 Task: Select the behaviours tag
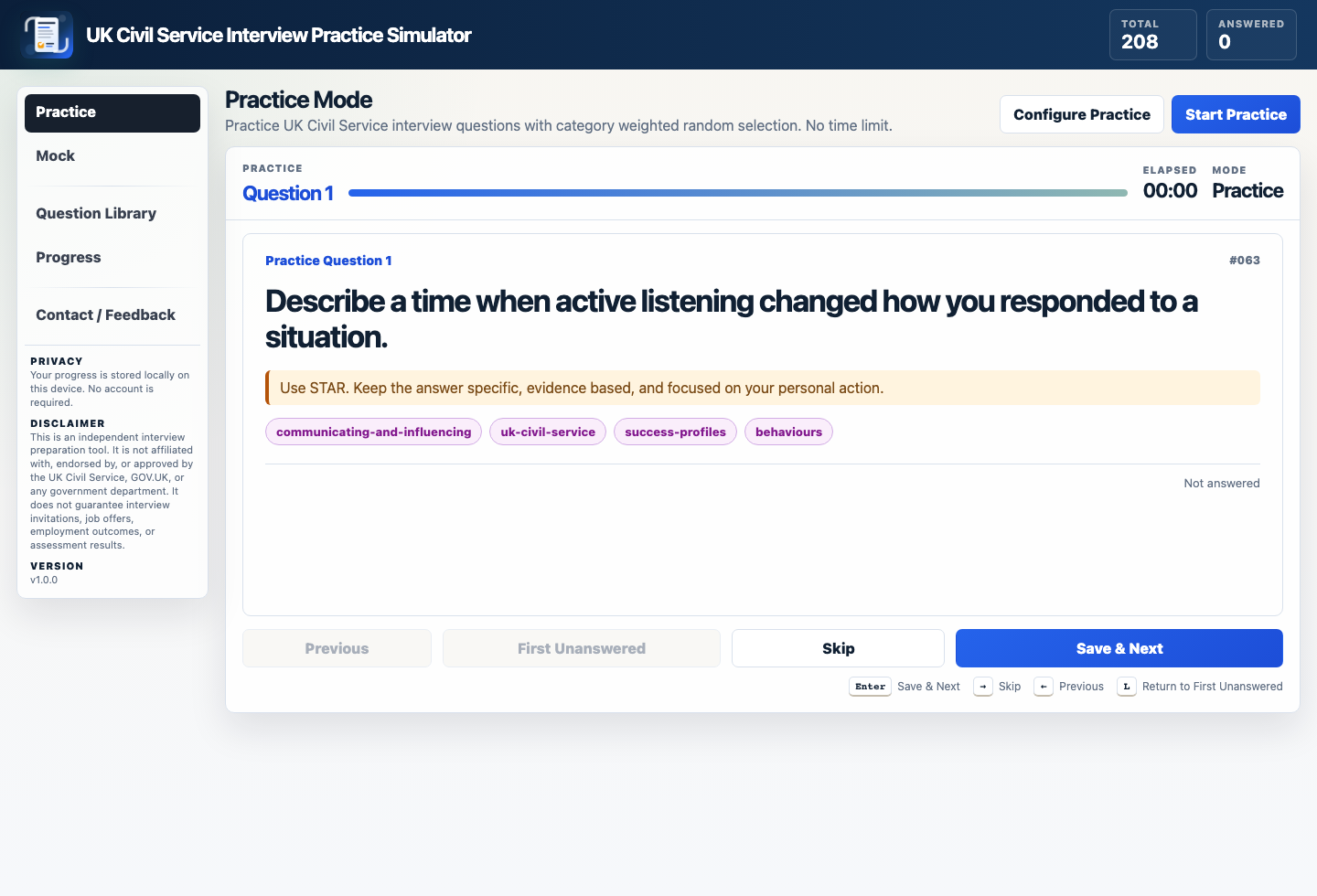pos(788,432)
